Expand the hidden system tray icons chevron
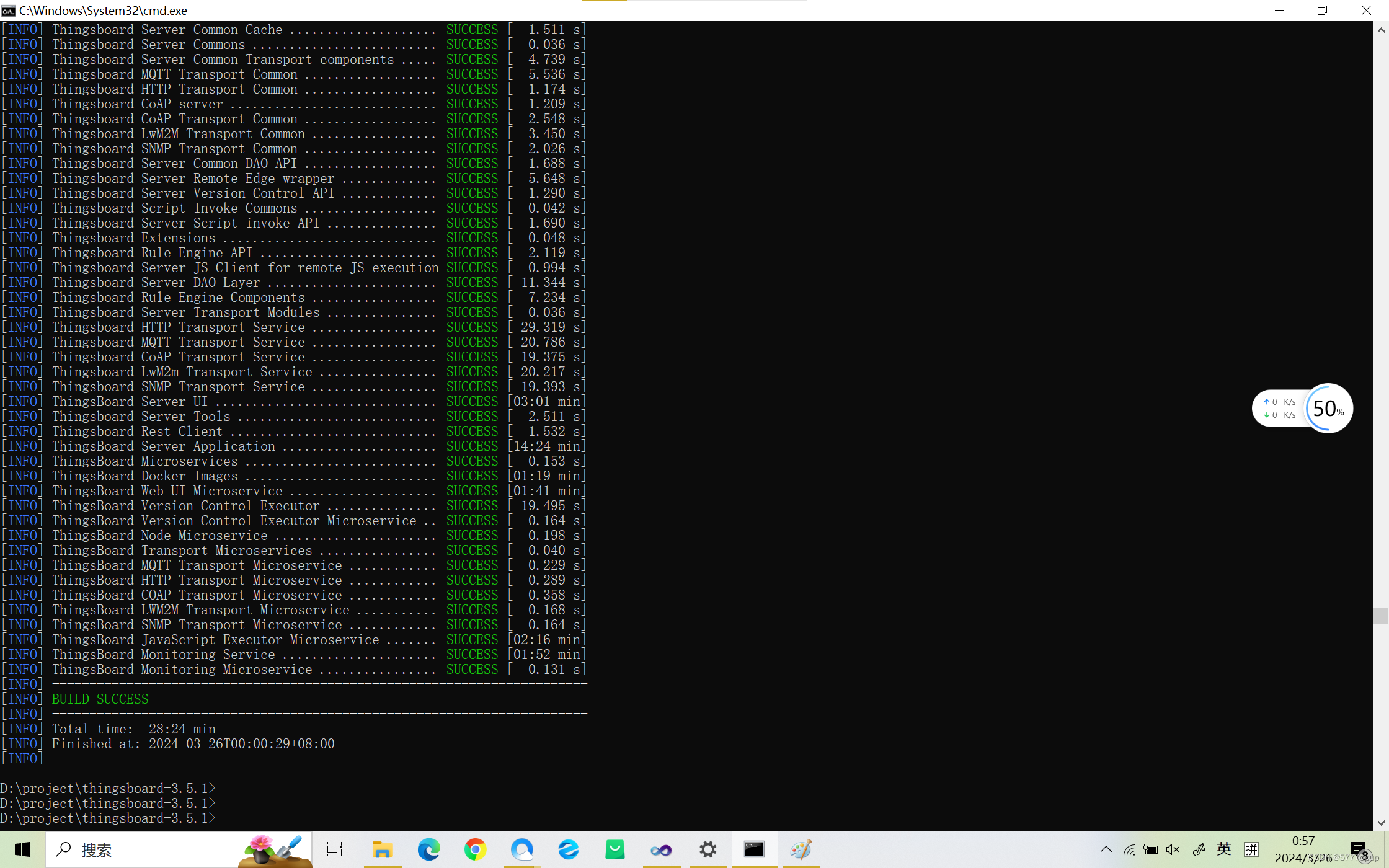 (1106, 849)
